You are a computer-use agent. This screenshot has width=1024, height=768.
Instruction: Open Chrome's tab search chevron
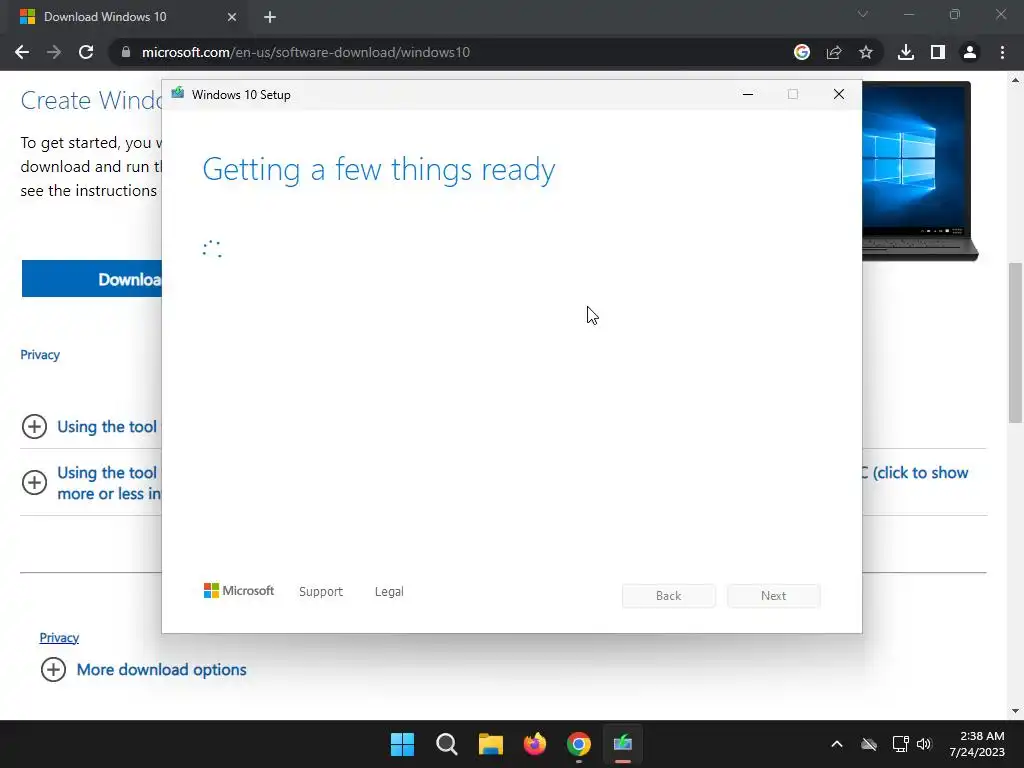coord(863,14)
